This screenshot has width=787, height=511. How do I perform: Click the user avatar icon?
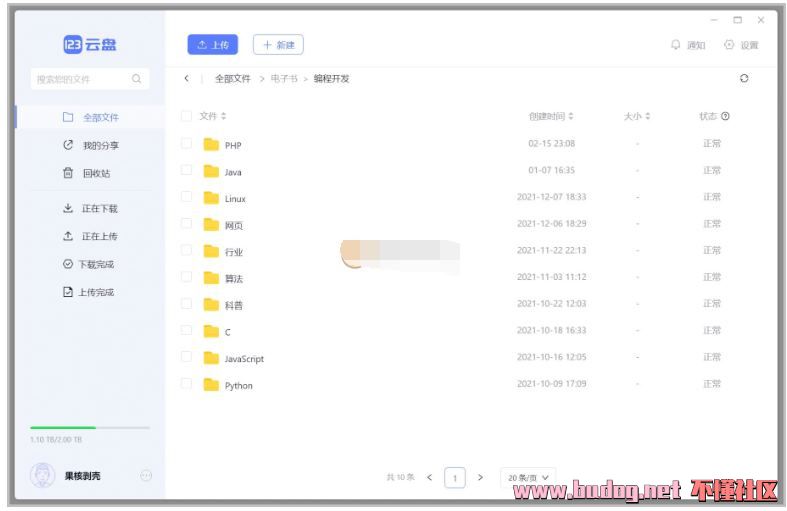tap(43, 475)
